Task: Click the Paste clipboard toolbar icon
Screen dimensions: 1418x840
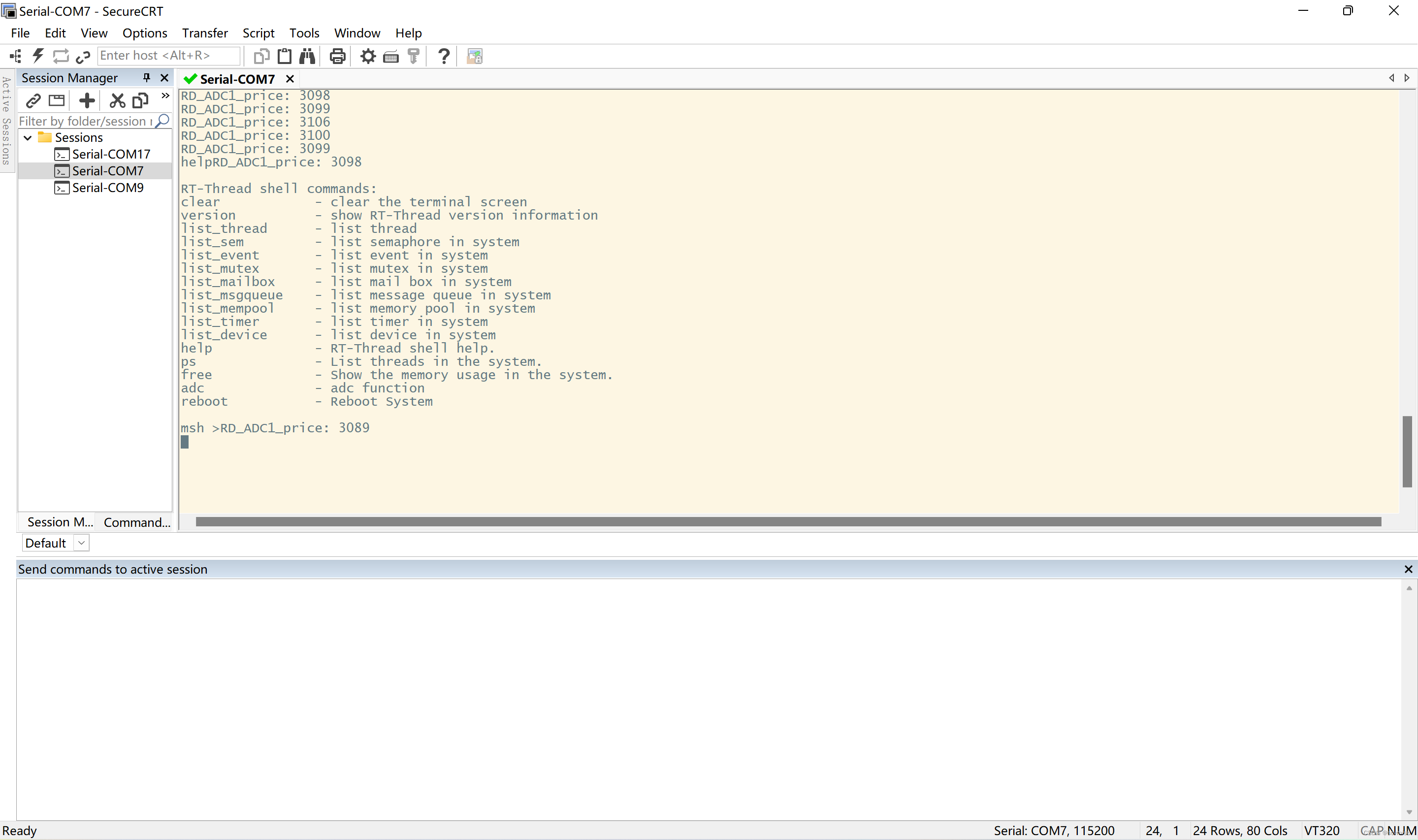Action: (284, 56)
